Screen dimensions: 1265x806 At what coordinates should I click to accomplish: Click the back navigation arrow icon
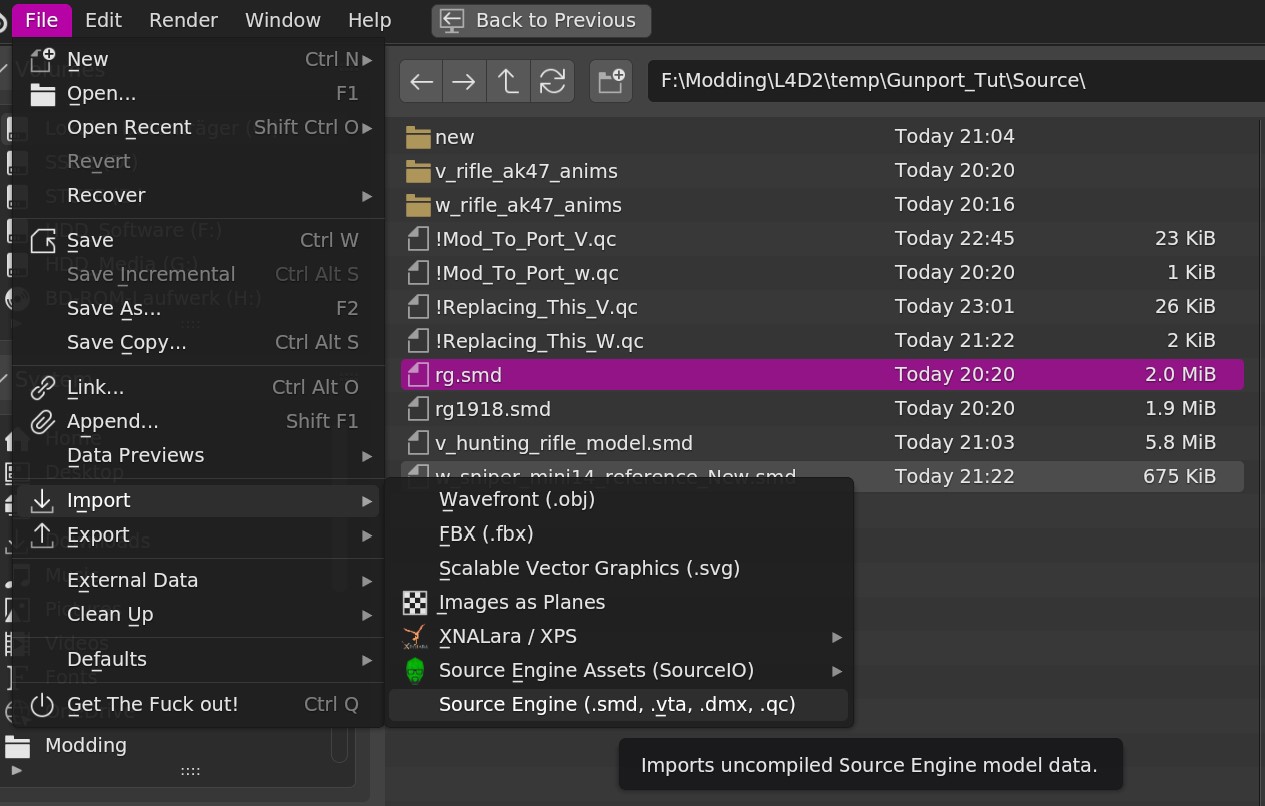(x=421, y=81)
